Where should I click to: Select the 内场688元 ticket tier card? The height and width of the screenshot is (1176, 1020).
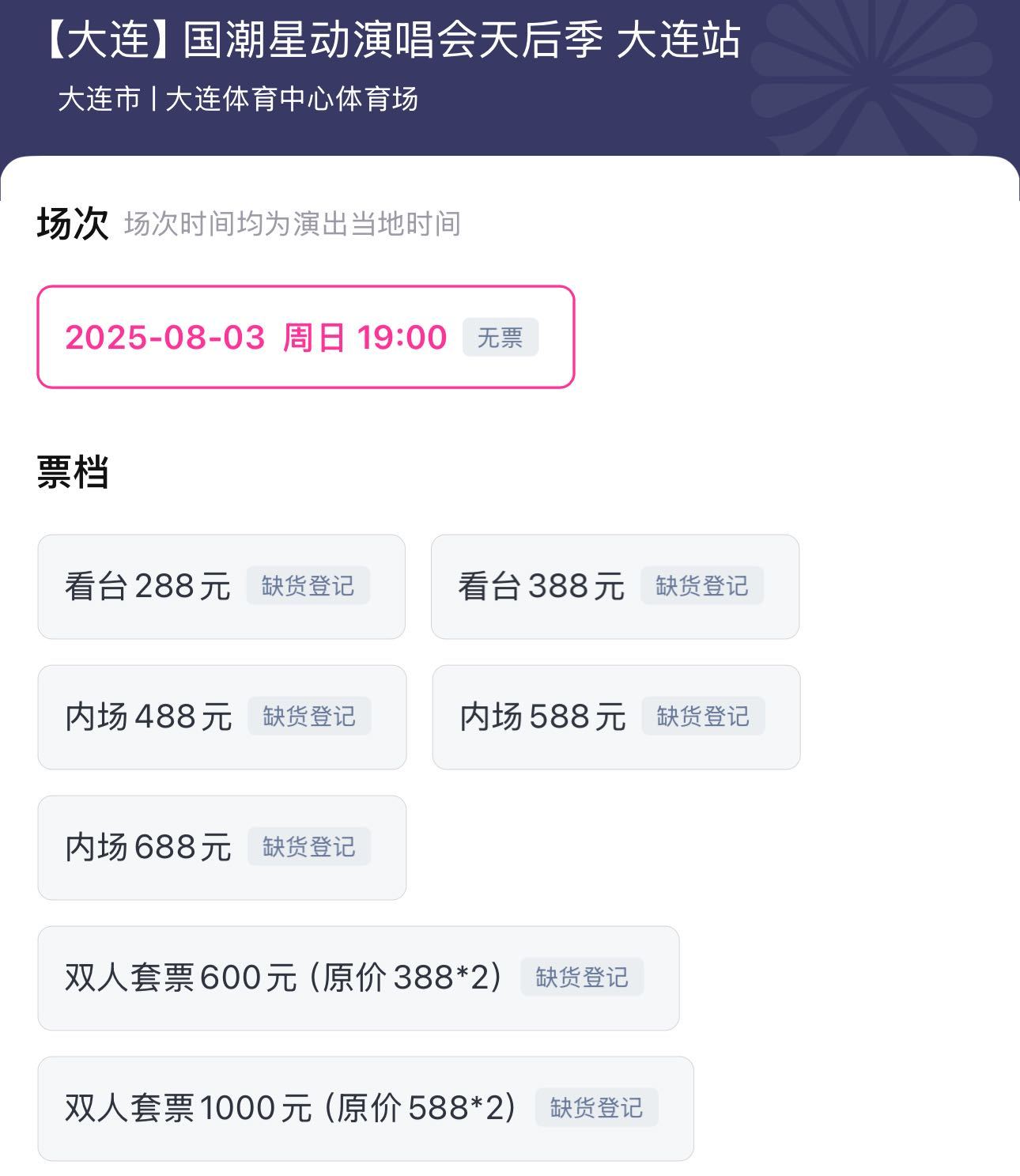coord(147,847)
